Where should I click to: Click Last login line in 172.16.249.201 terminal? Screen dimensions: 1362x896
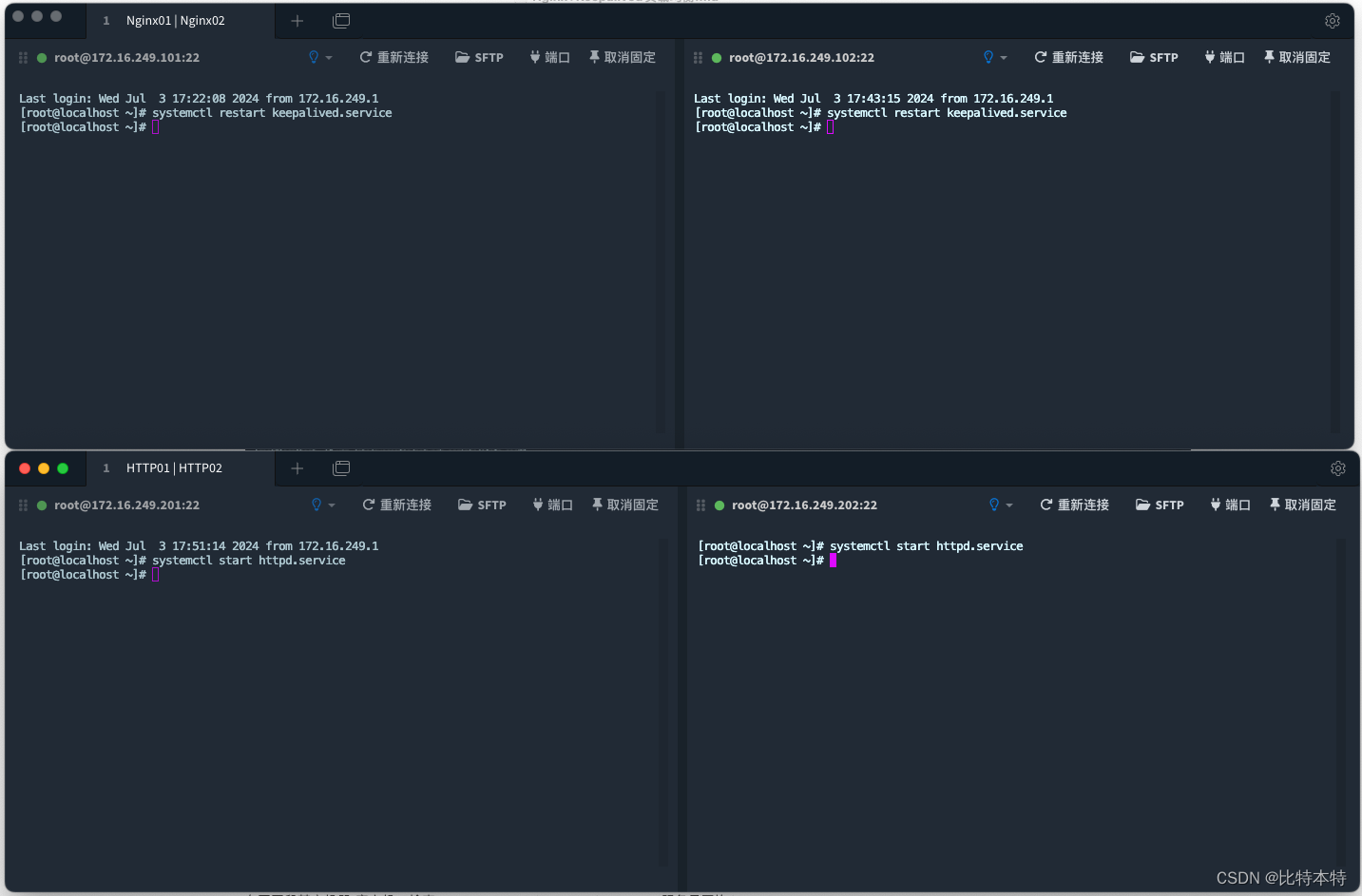(199, 546)
